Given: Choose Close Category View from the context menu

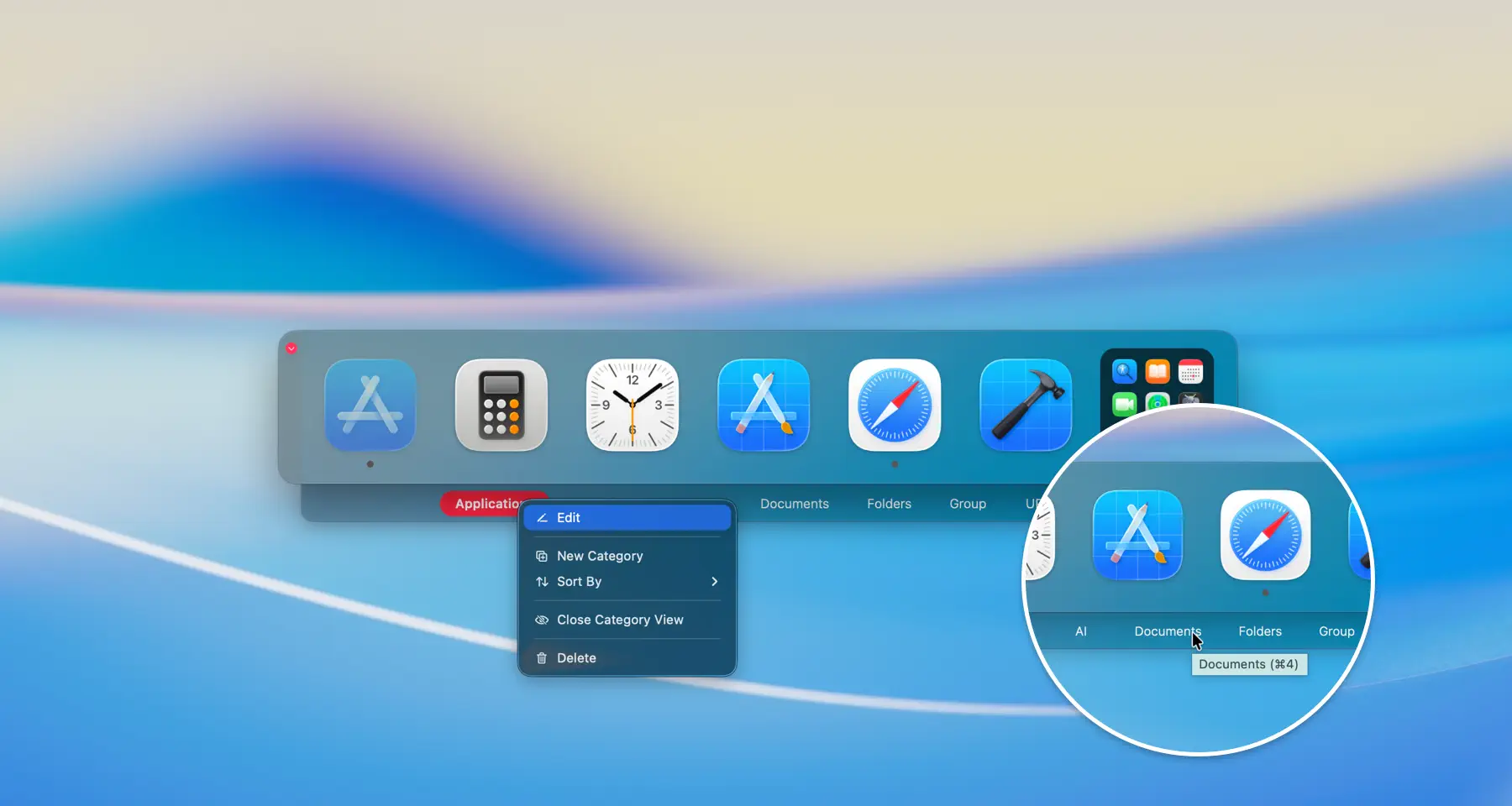Looking at the screenshot, I should coord(627,620).
